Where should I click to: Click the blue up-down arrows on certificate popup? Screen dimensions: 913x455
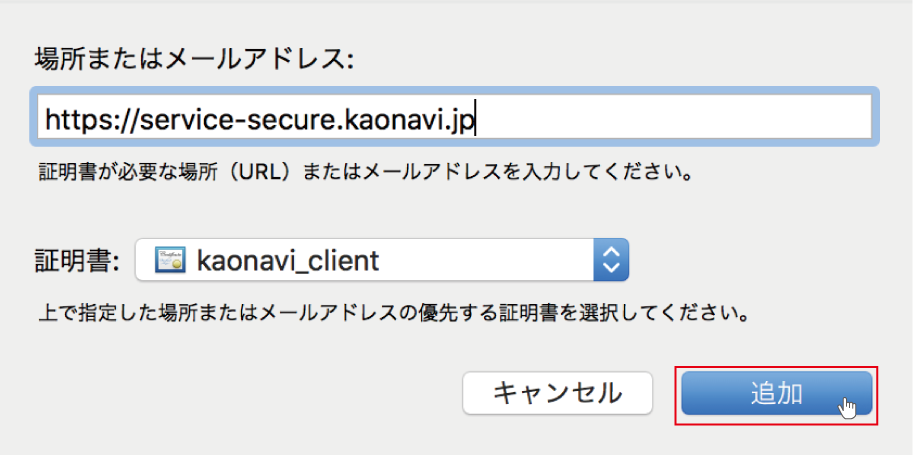611,260
